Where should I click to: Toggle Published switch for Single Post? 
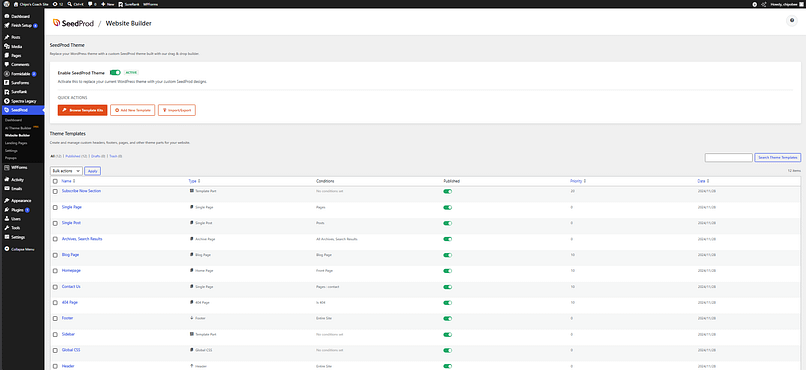click(x=448, y=224)
